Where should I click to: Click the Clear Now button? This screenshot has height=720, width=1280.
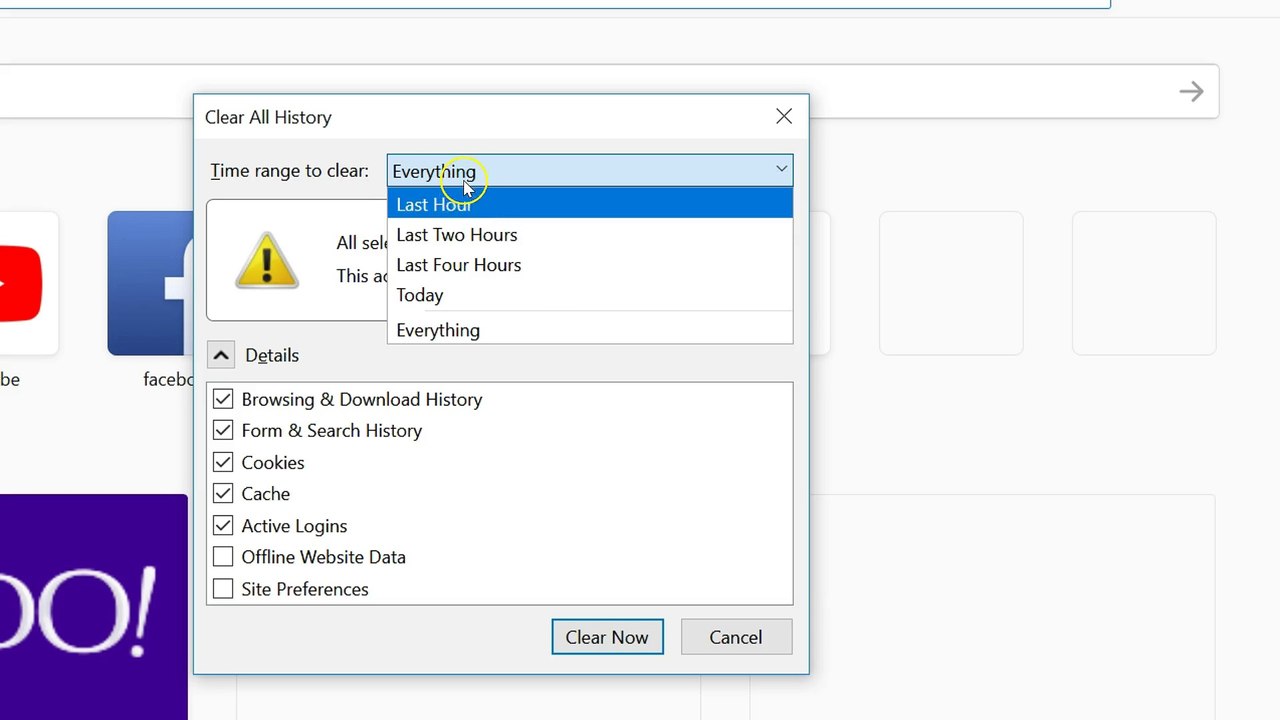(x=607, y=637)
